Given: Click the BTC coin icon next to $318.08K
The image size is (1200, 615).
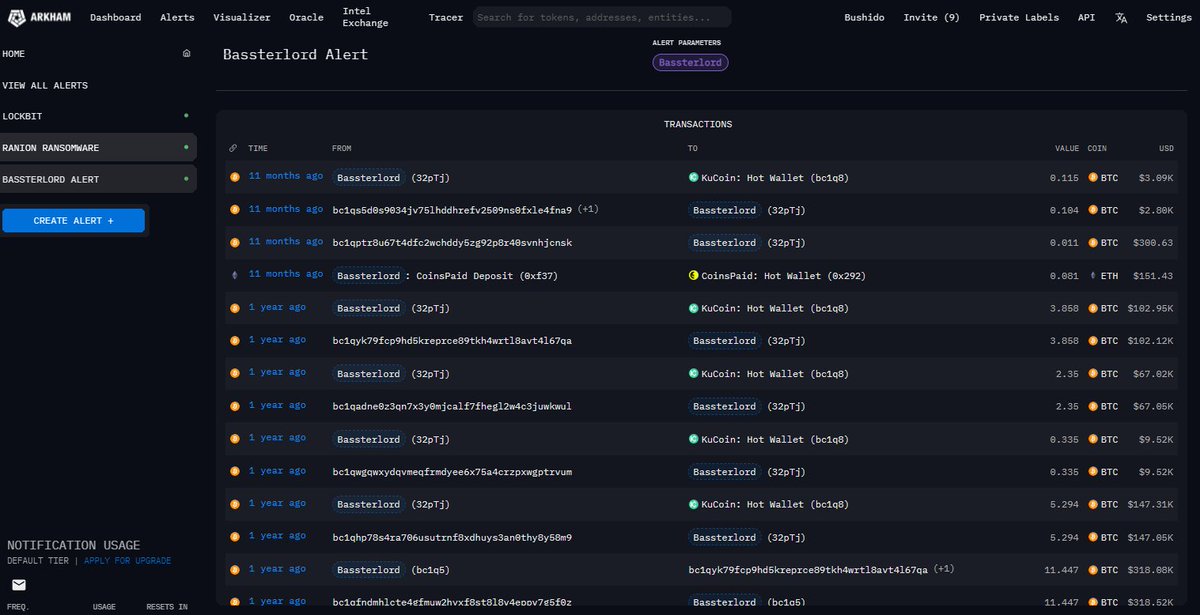Looking at the screenshot, I should 1093,569.
